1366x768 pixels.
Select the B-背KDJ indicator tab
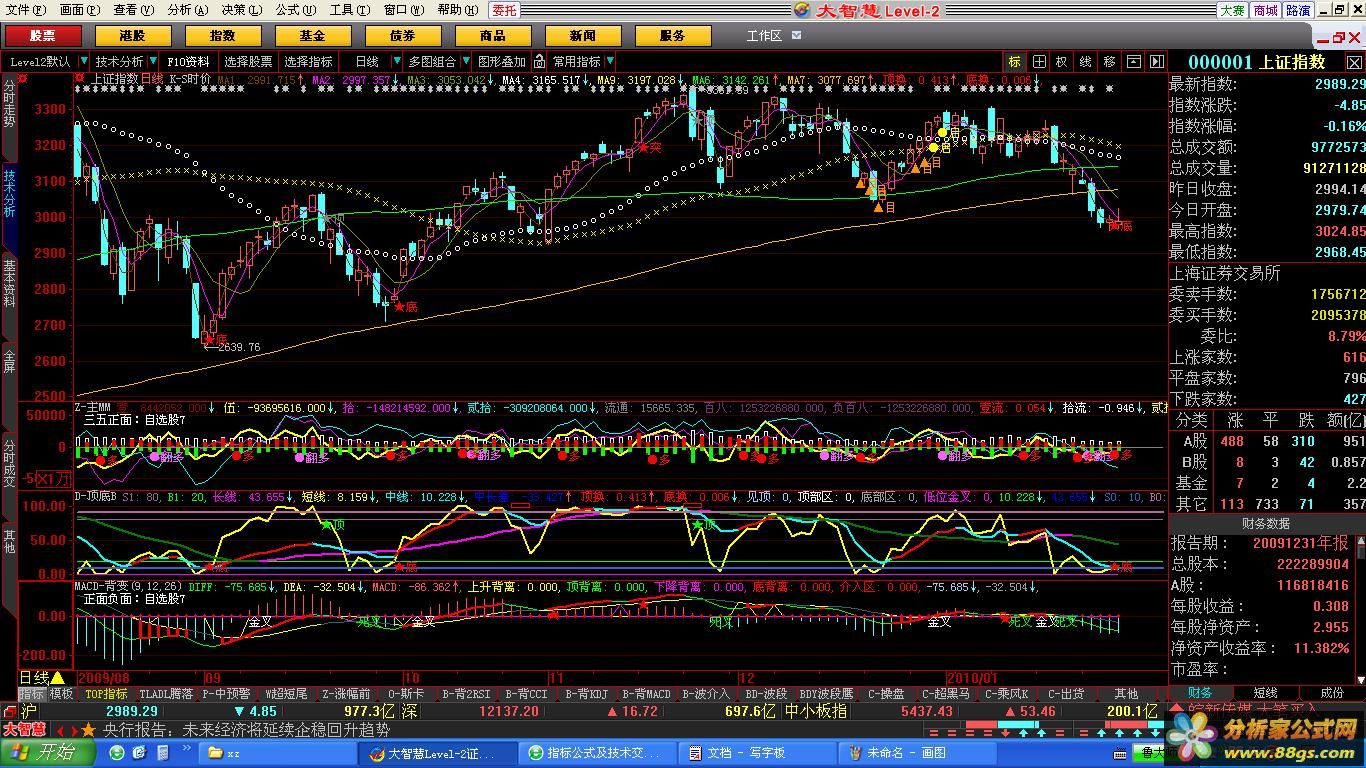[586, 693]
